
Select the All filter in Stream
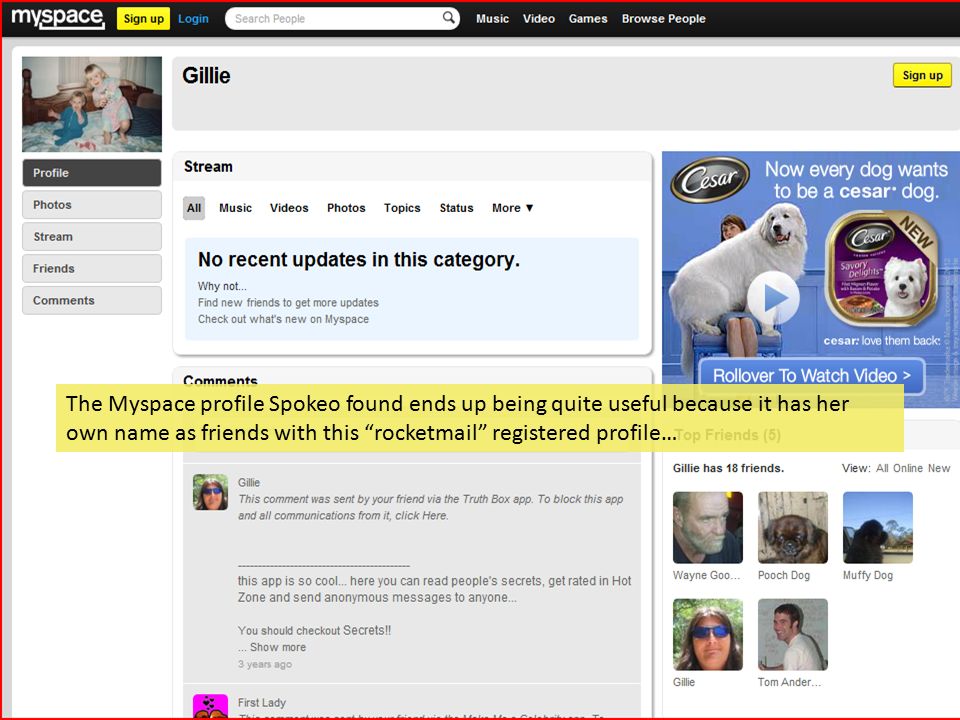pyautogui.click(x=194, y=208)
